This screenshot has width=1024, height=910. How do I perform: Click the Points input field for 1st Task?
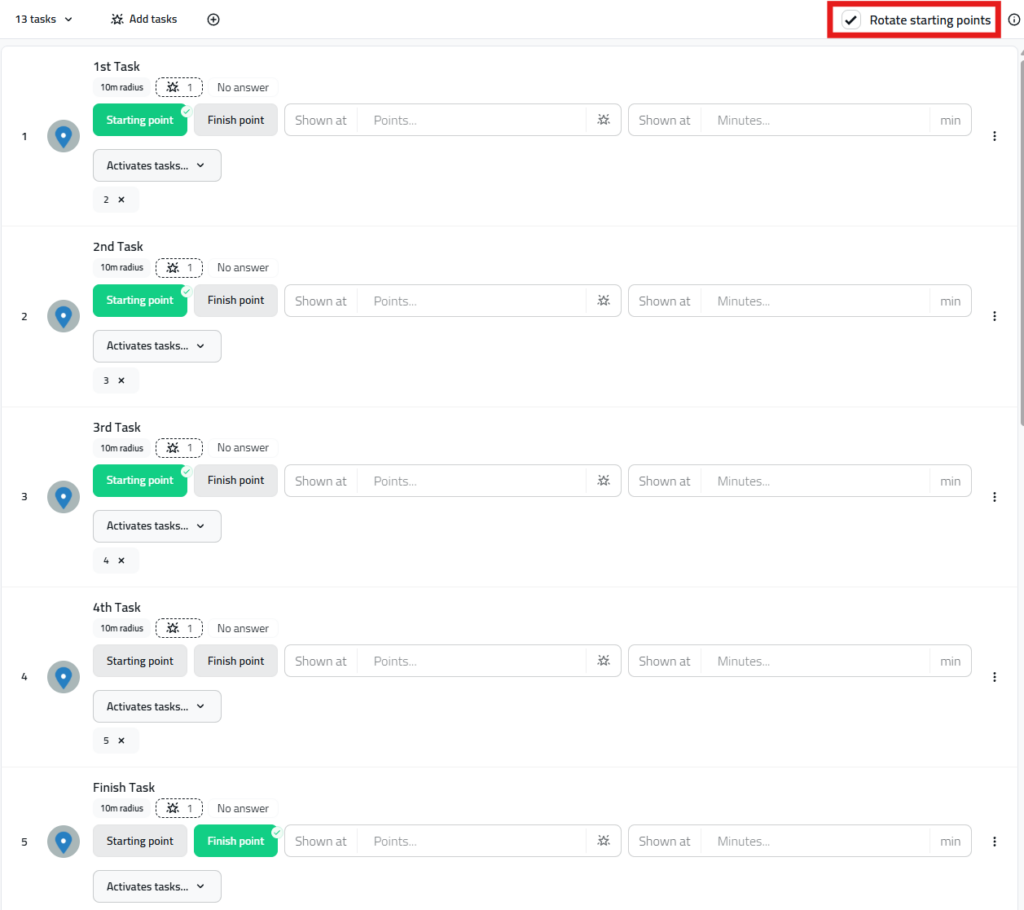pyautogui.click(x=475, y=120)
